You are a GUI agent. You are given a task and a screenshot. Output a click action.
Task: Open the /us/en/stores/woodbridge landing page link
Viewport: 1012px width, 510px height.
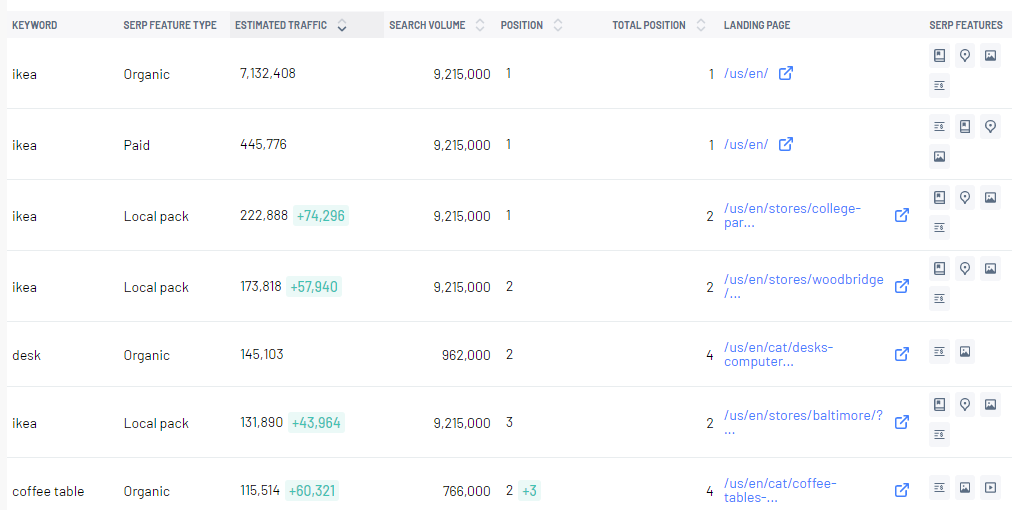(804, 287)
